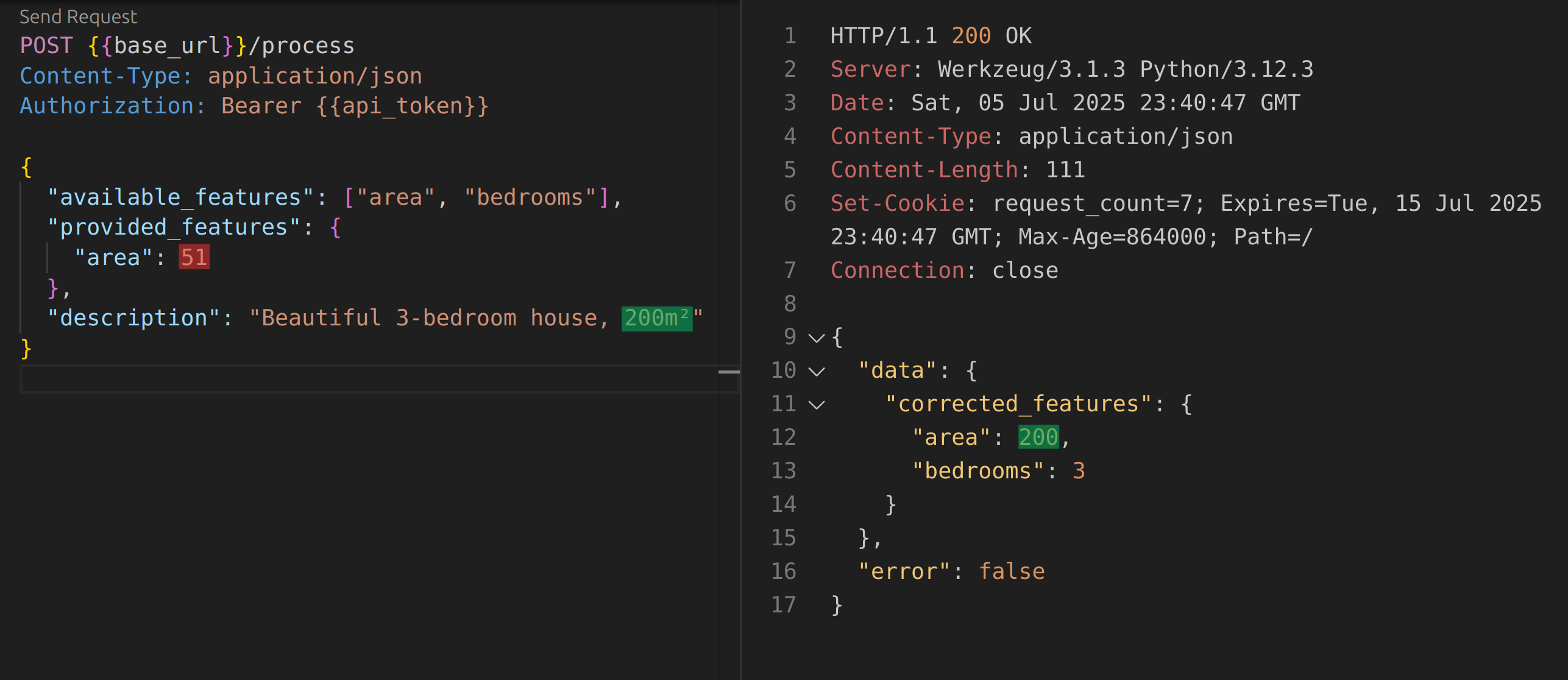This screenshot has height=680, width=1568.
Task: Click the "description" key
Action: click(133, 318)
